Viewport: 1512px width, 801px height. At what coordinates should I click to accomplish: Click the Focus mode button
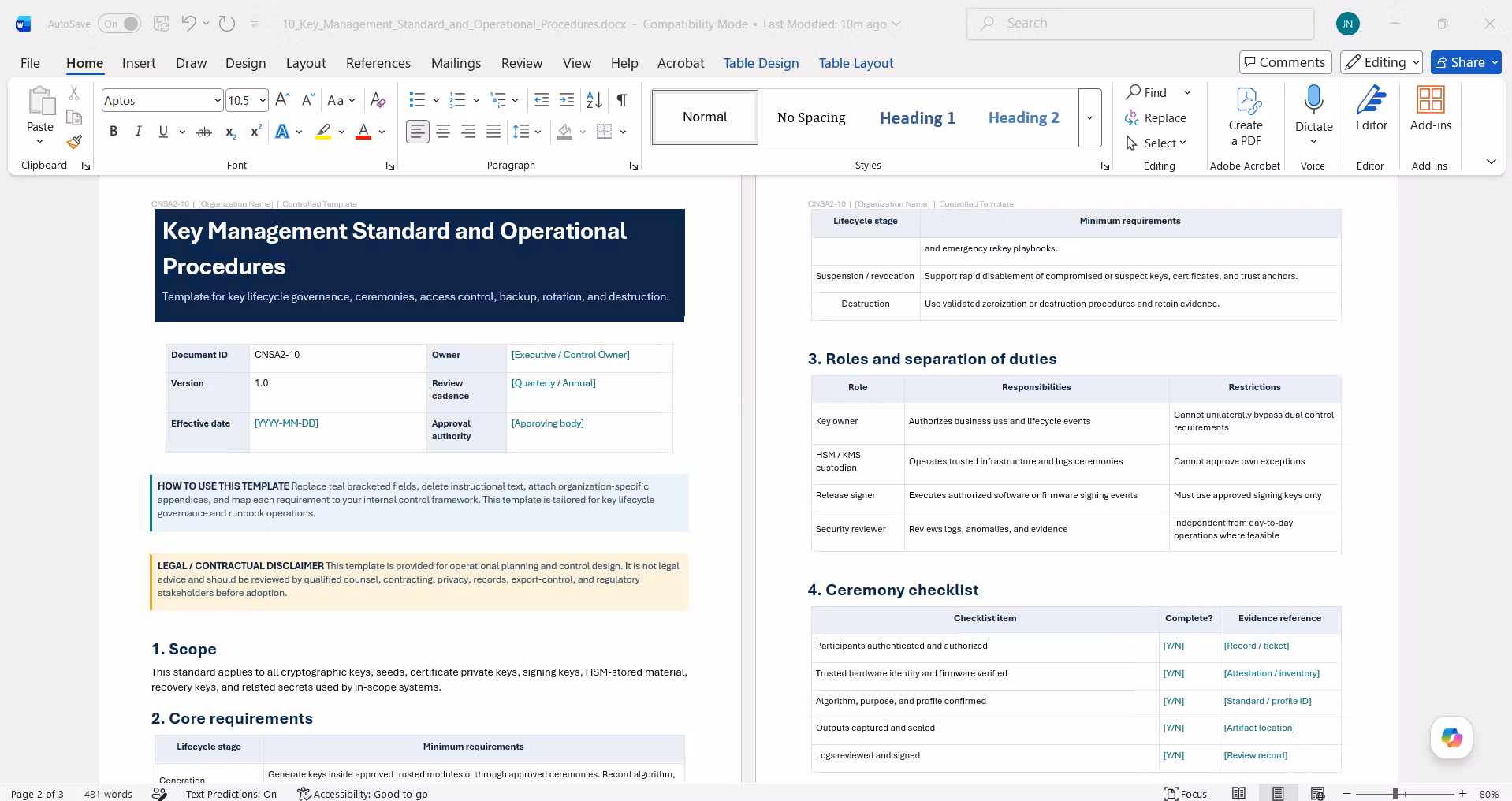point(1186,793)
